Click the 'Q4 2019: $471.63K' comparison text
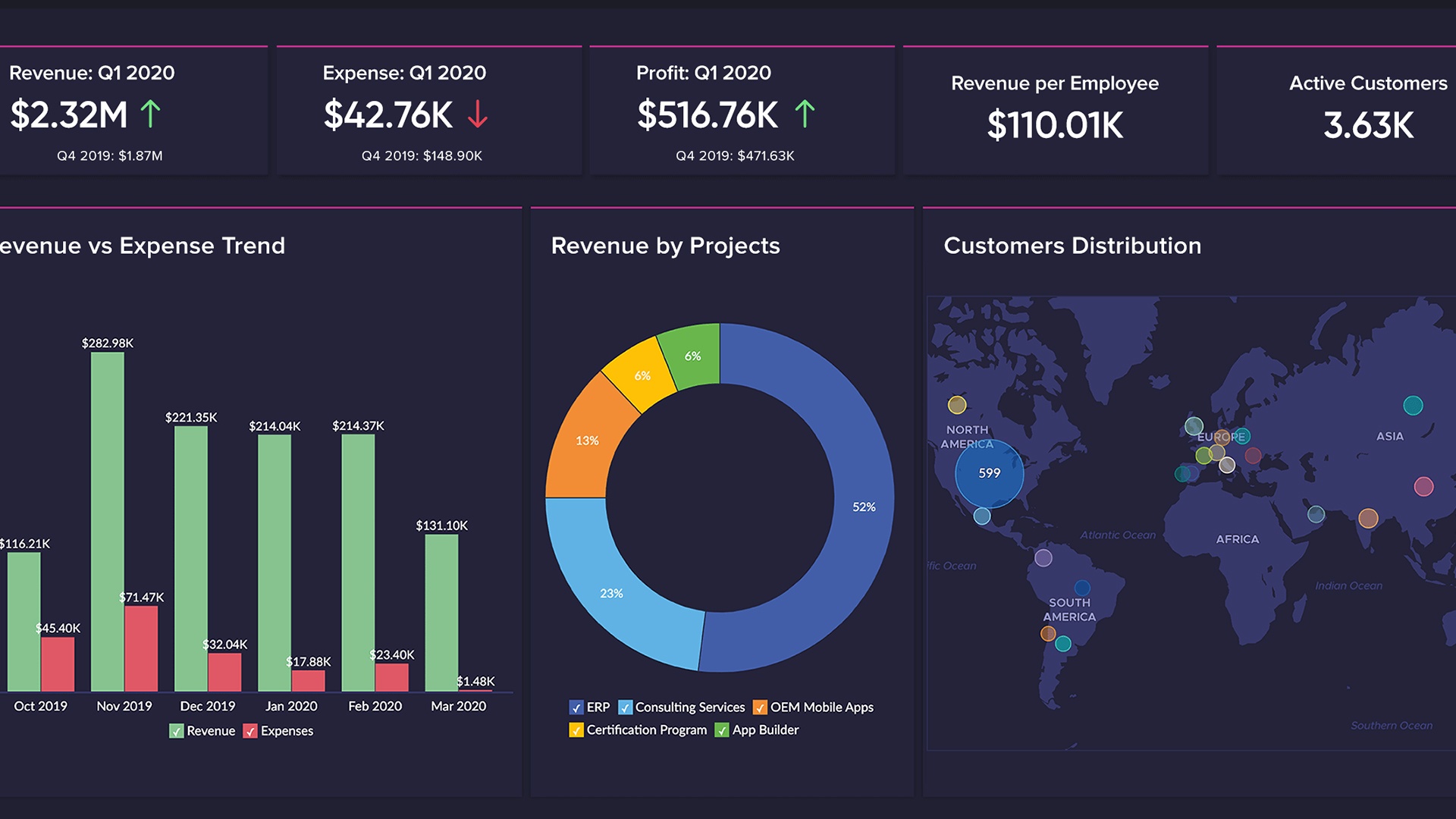1456x819 pixels. (735, 155)
